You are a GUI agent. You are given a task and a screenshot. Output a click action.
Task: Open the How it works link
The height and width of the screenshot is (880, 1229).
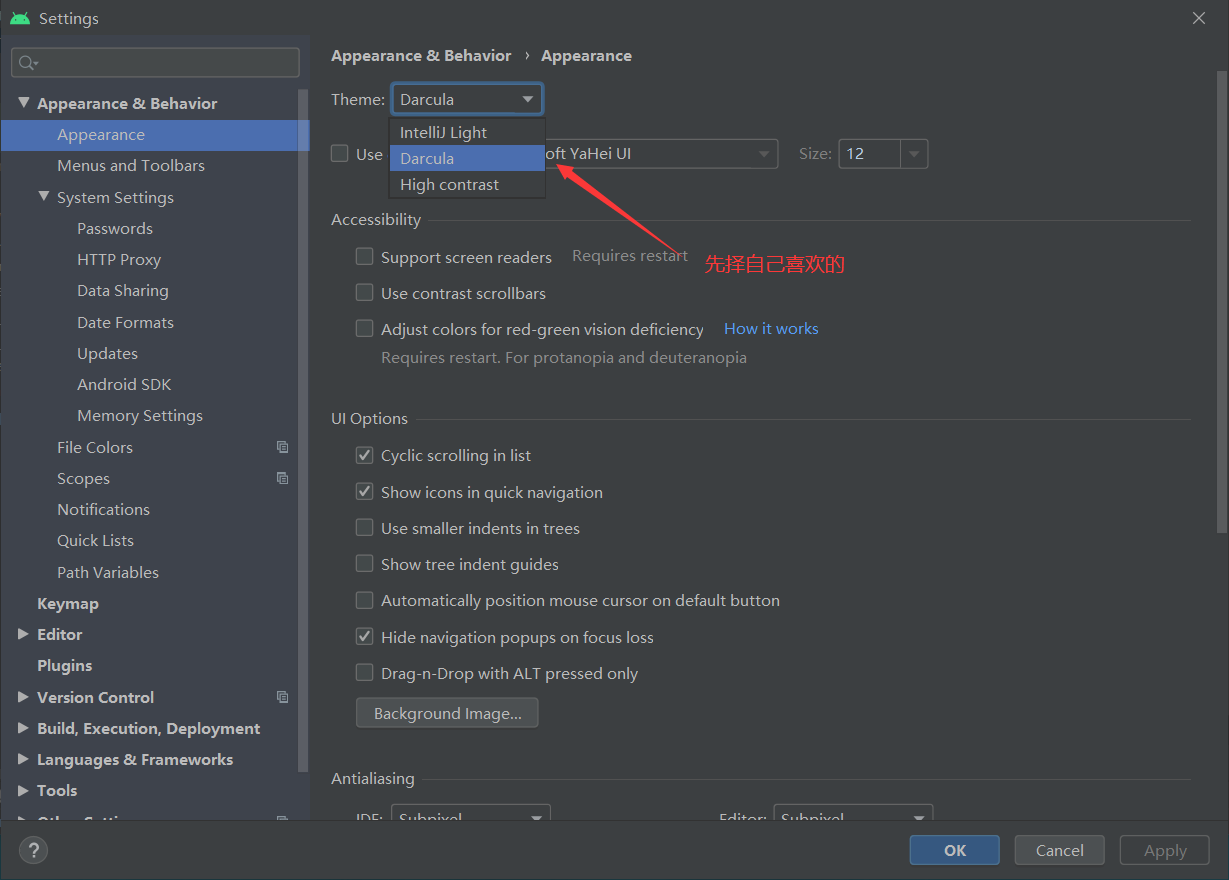point(771,328)
